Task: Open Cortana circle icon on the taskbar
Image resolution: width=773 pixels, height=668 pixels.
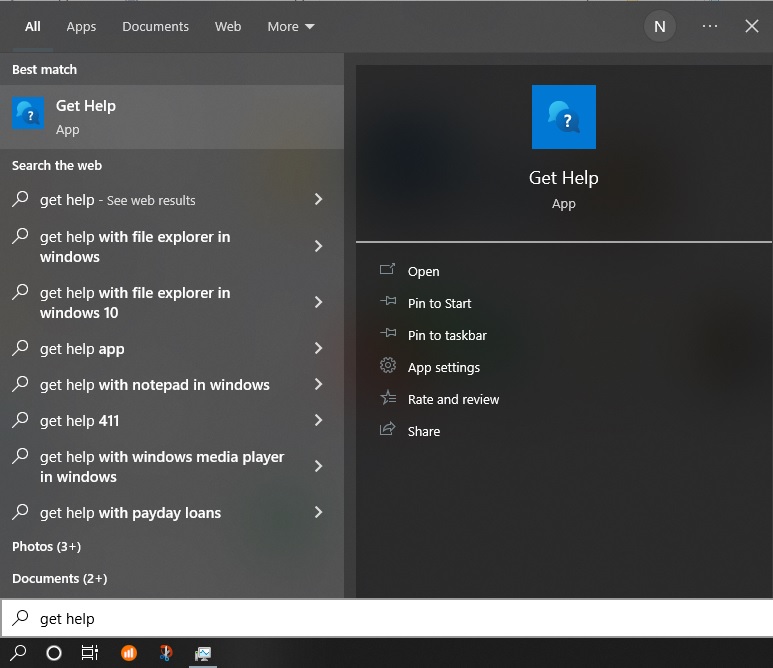Action: click(x=54, y=653)
